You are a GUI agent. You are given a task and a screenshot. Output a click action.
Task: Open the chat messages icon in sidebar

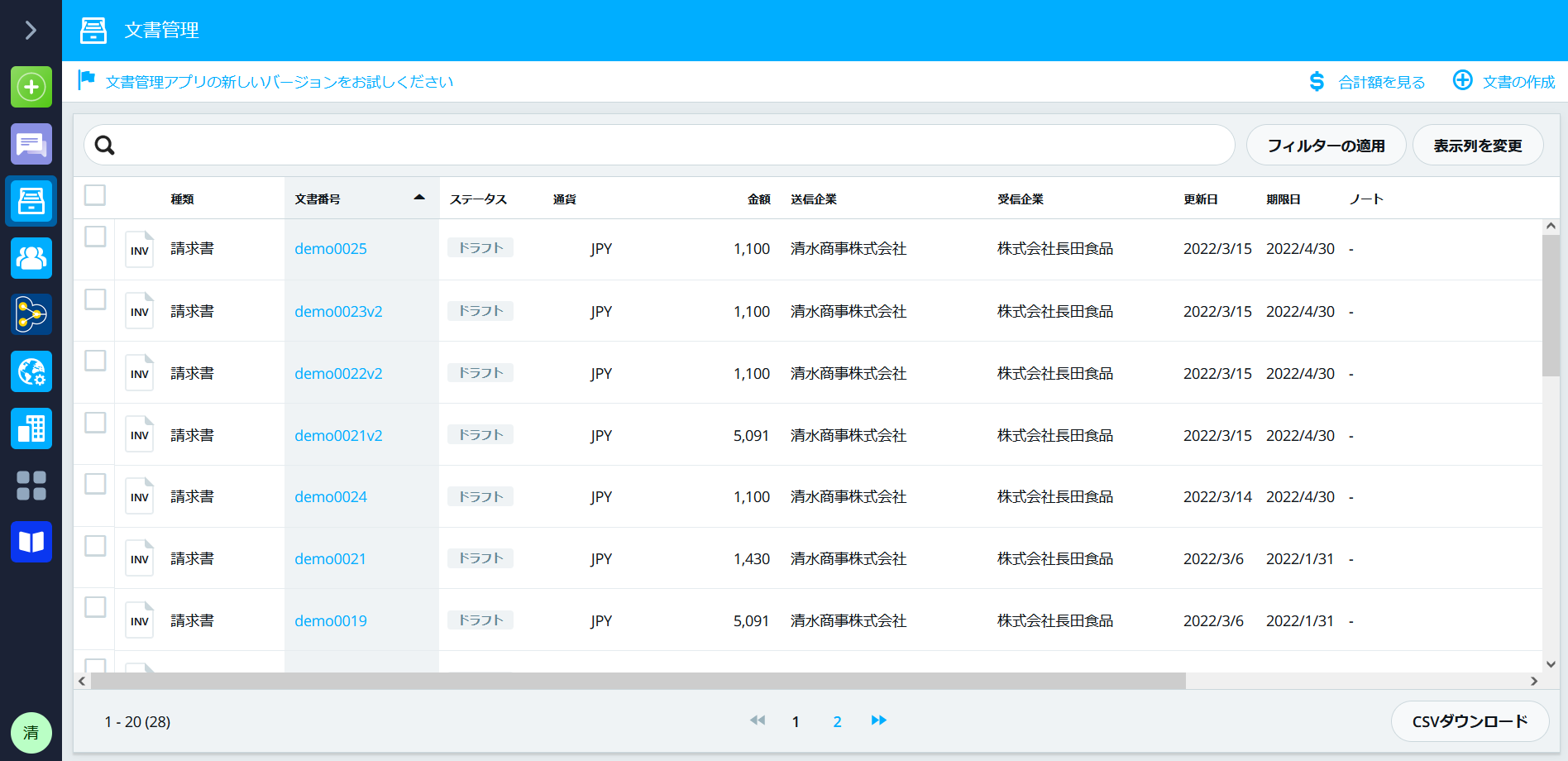tap(31, 144)
